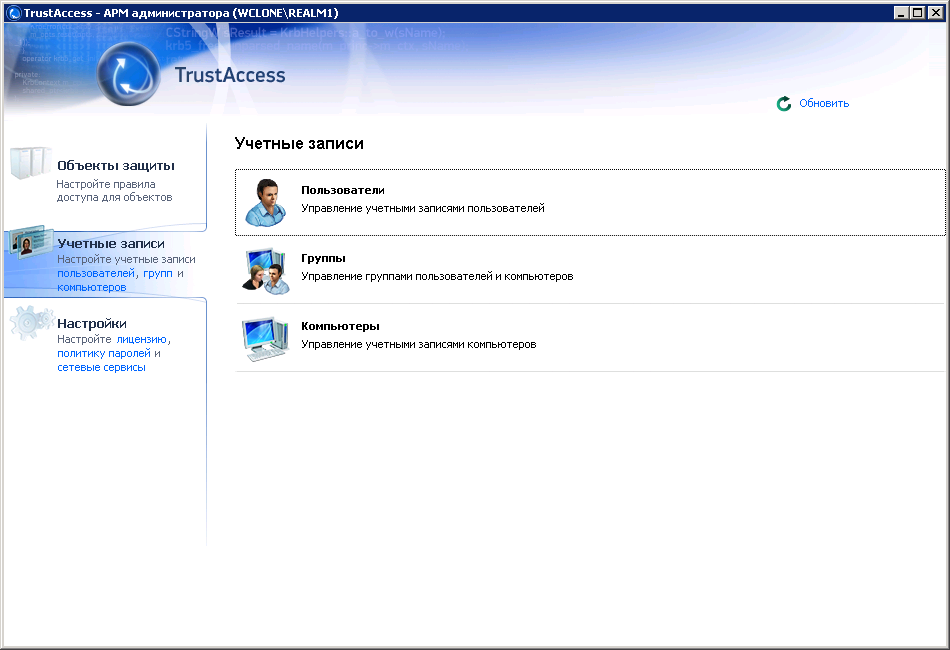Click the Группы two-people icon

[266, 270]
